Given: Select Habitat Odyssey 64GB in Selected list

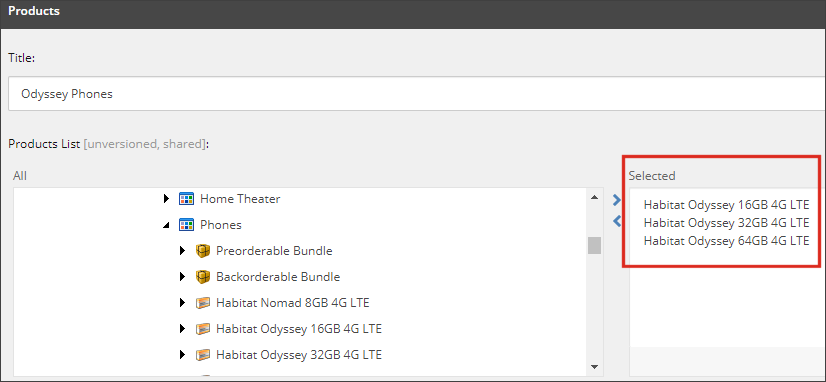Looking at the screenshot, I should pos(726,241).
